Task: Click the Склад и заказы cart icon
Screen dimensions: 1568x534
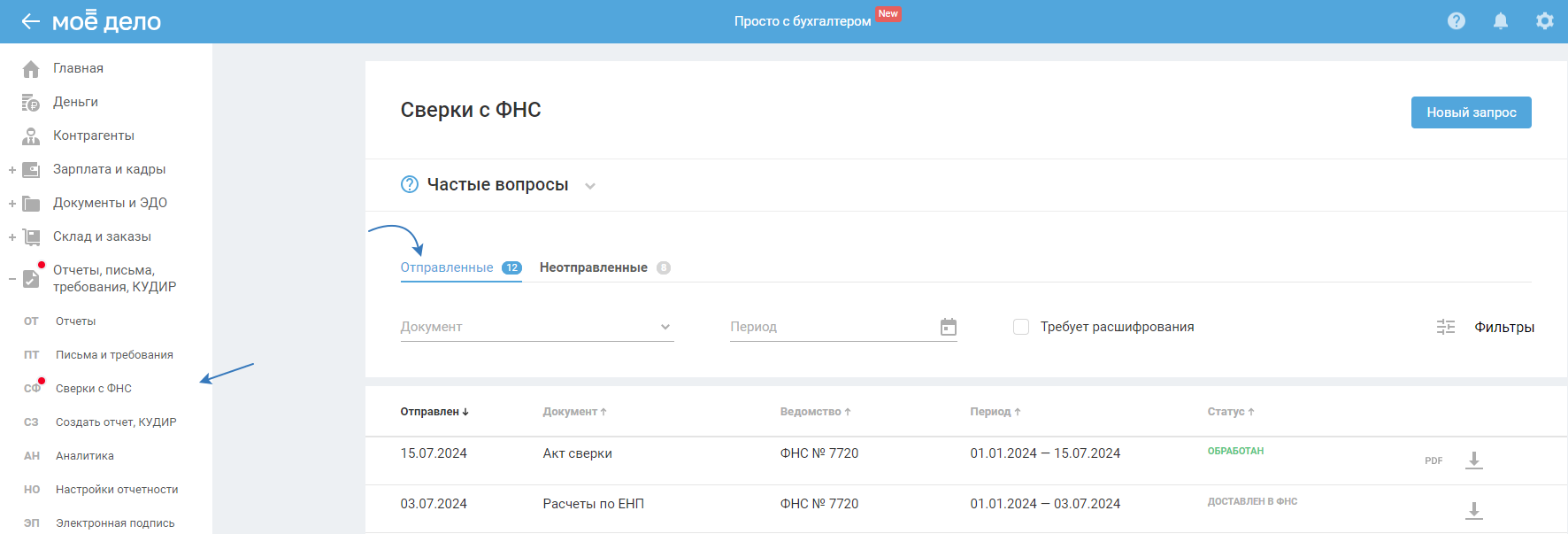Action: pos(31,237)
